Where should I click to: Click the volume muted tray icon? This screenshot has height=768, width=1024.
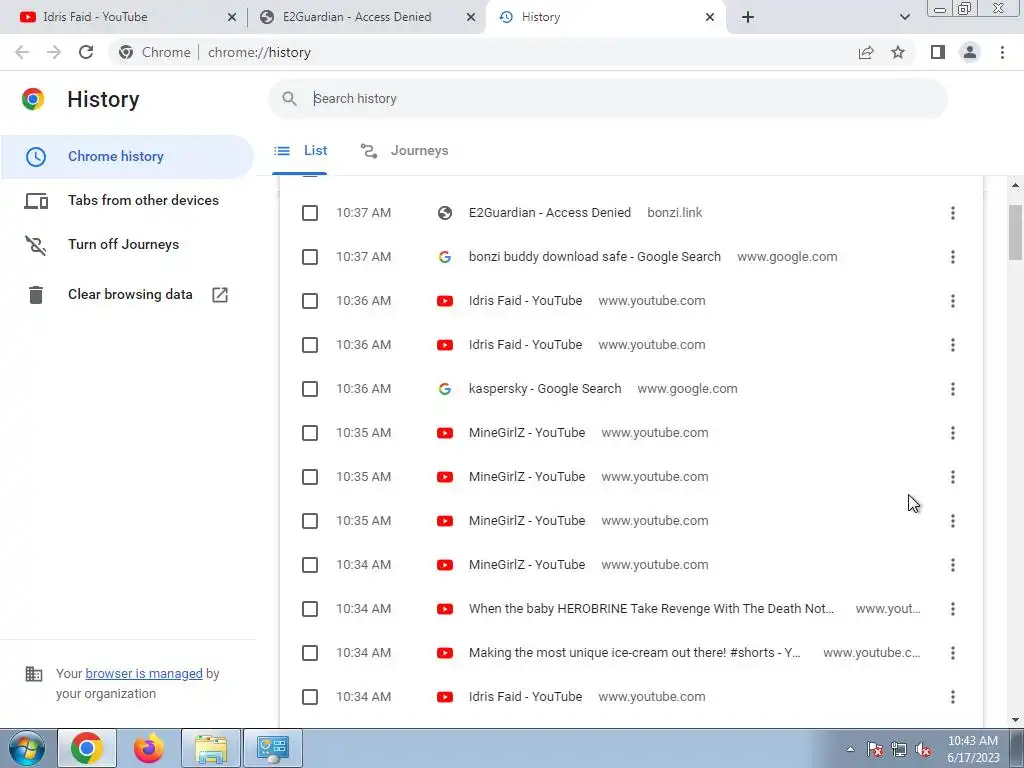coord(923,750)
